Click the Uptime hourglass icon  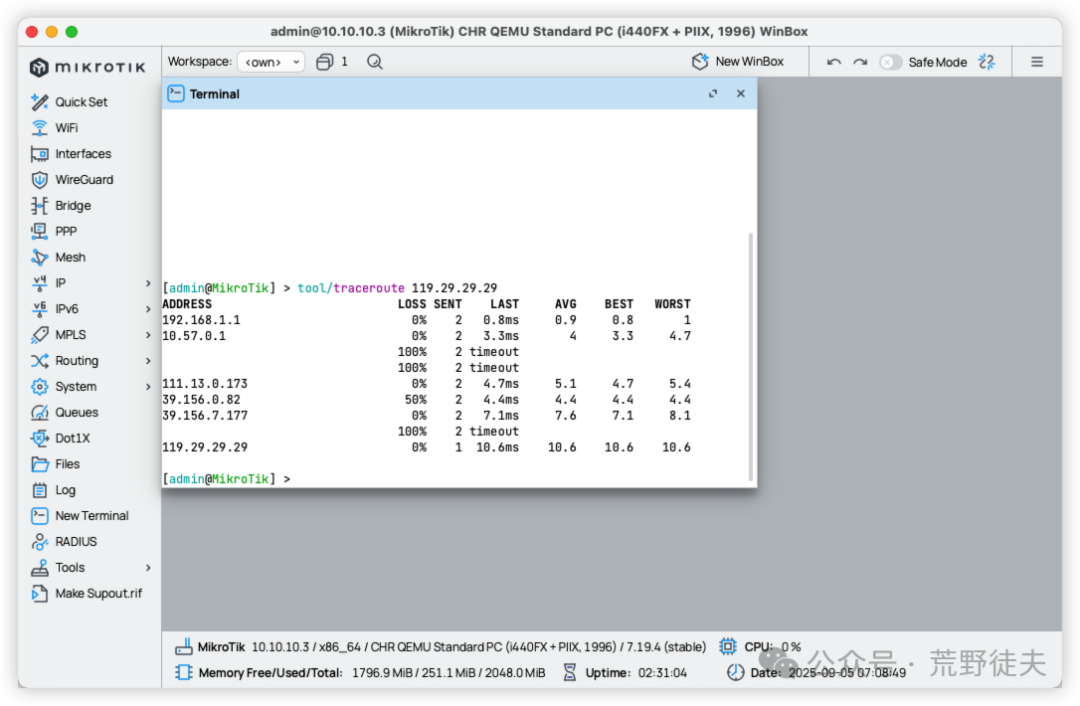point(570,672)
